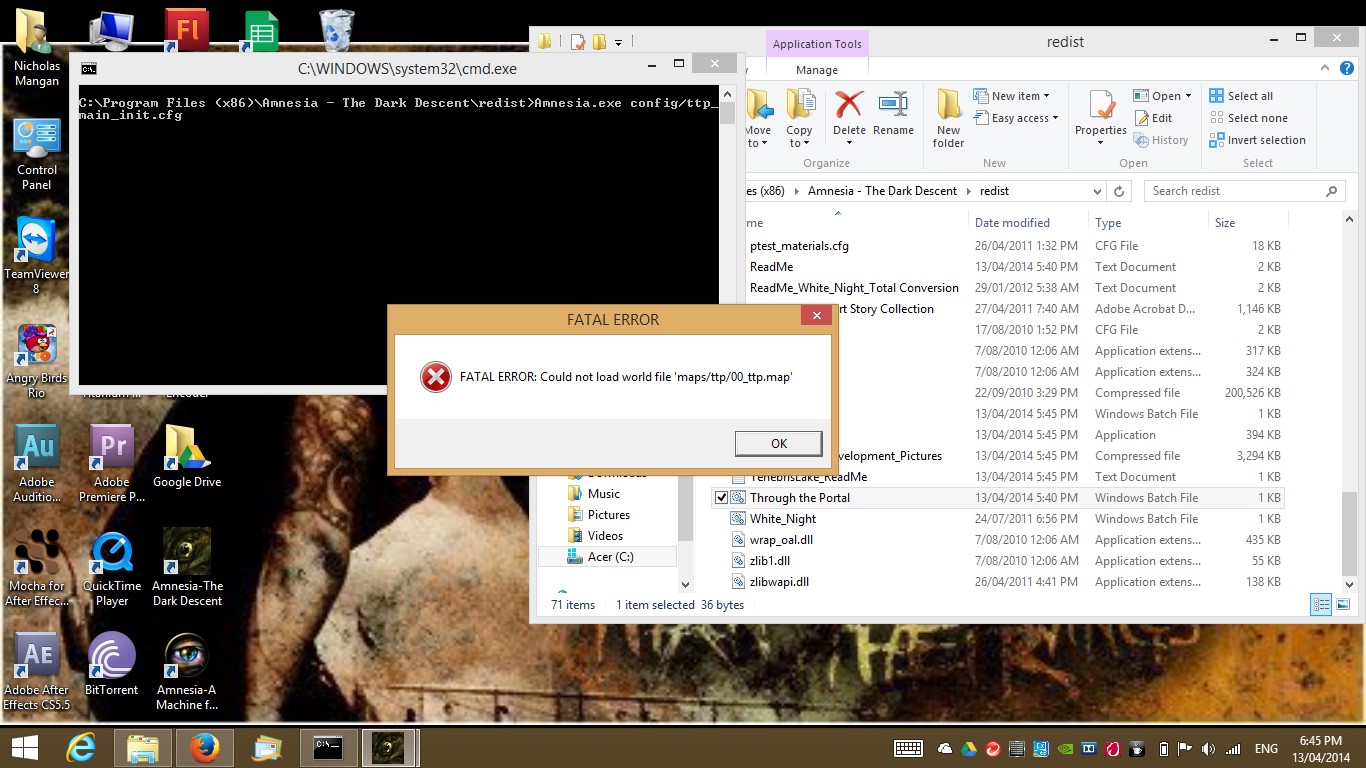This screenshot has width=1366, height=768.
Task: Sort files by Date modified column
Action: click(1012, 223)
